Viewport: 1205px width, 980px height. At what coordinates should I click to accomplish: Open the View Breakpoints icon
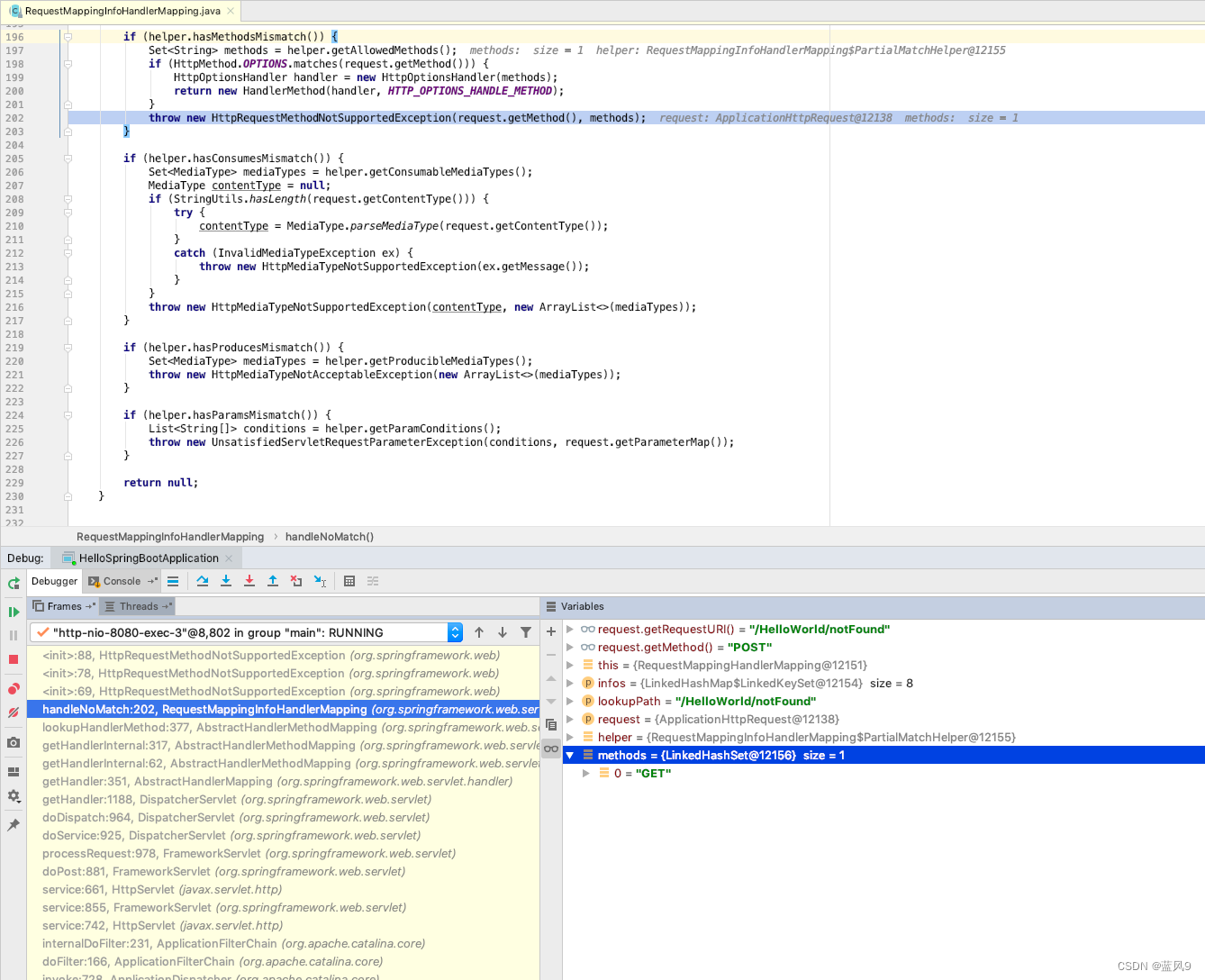coord(14,689)
